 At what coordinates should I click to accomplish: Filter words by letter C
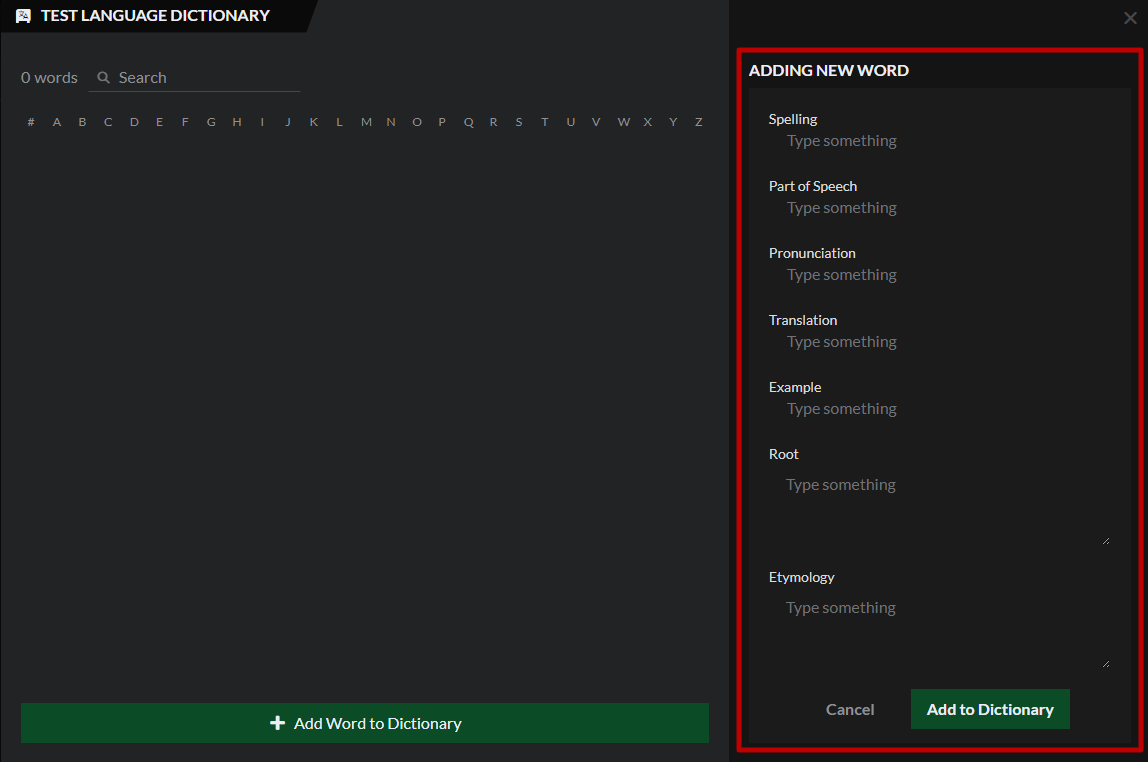(x=108, y=122)
